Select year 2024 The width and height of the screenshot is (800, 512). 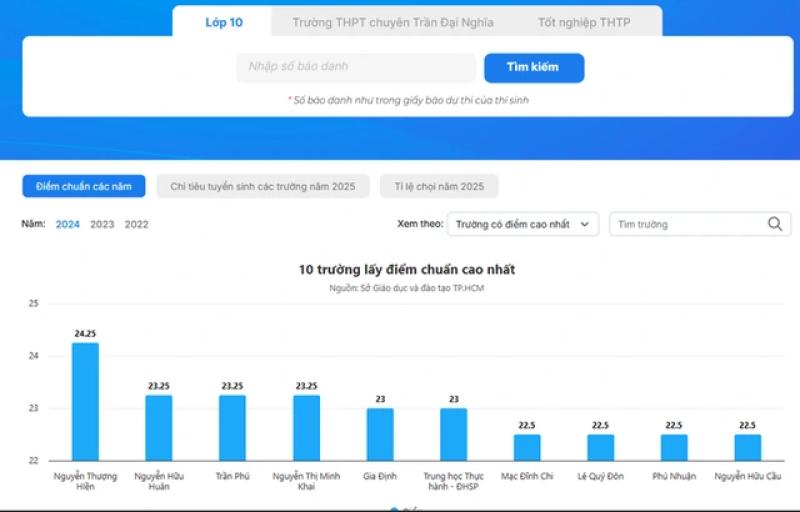[x=67, y=224]
